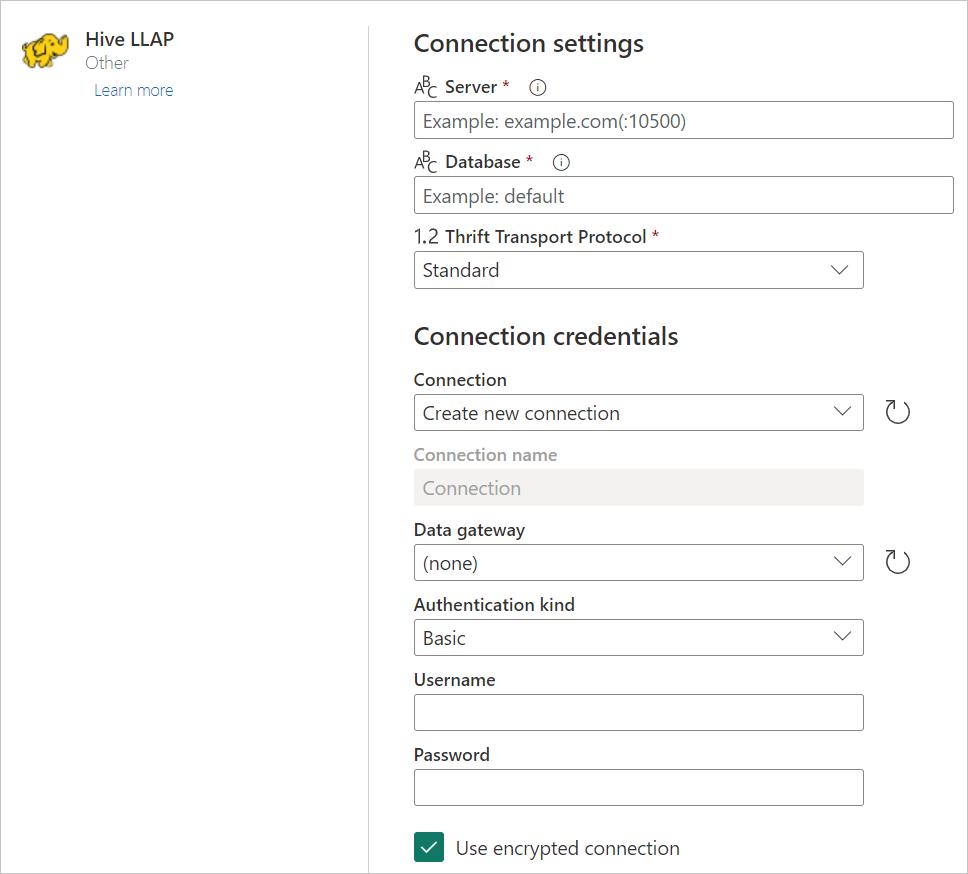This screenshot has width=968, height=874.
Task: Click the ABC text type icon beside Server
Action: 426,88
